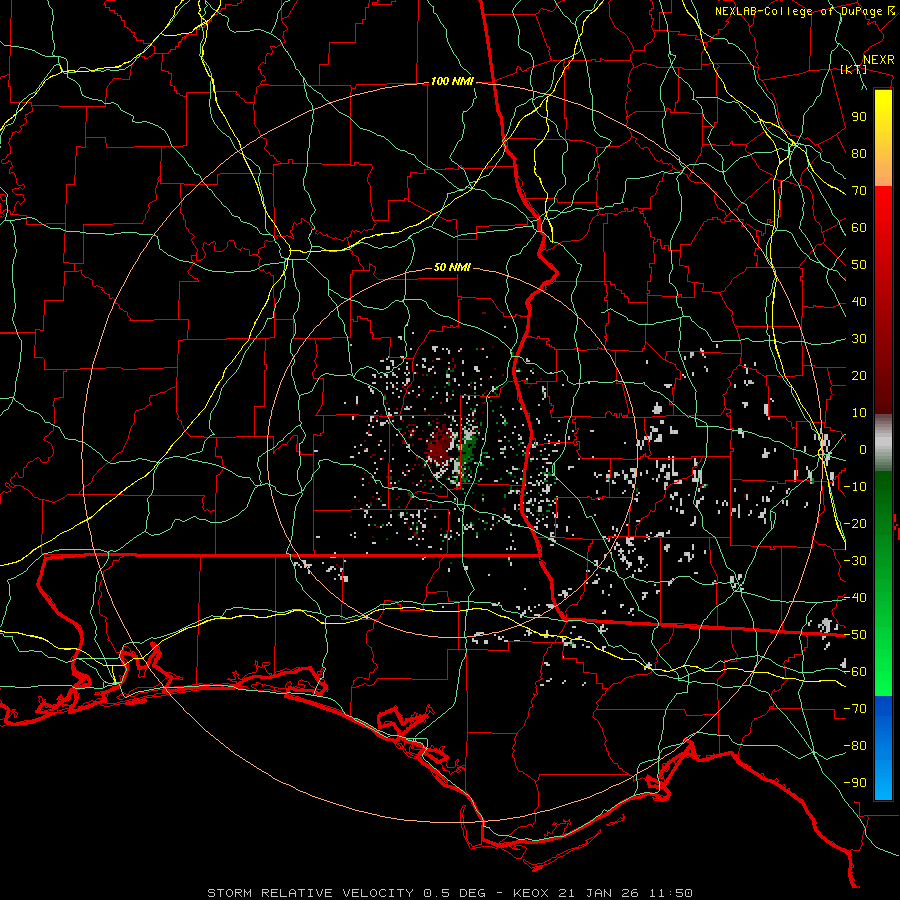The width and height of the screenshot is (900, 900).
Task: Select the positive 70 knot scale label
Action: pos(859,191)
